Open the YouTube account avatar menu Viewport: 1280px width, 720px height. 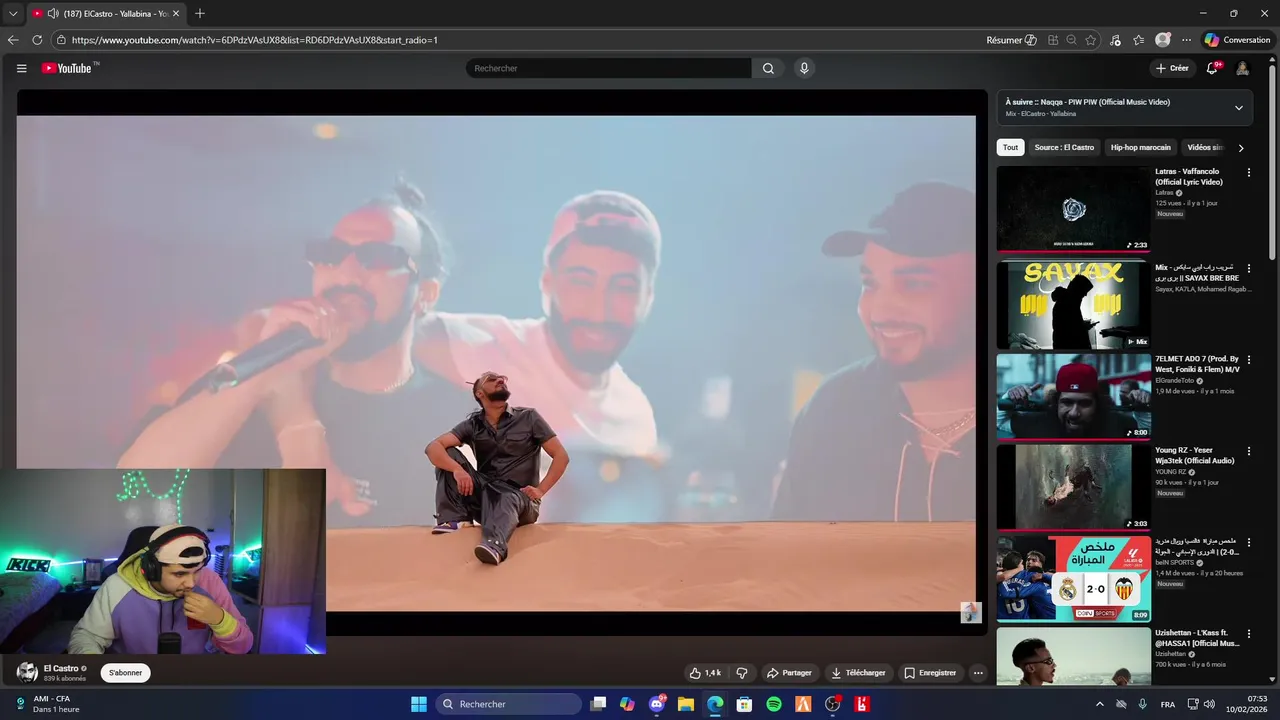[x=1242, y=68]
